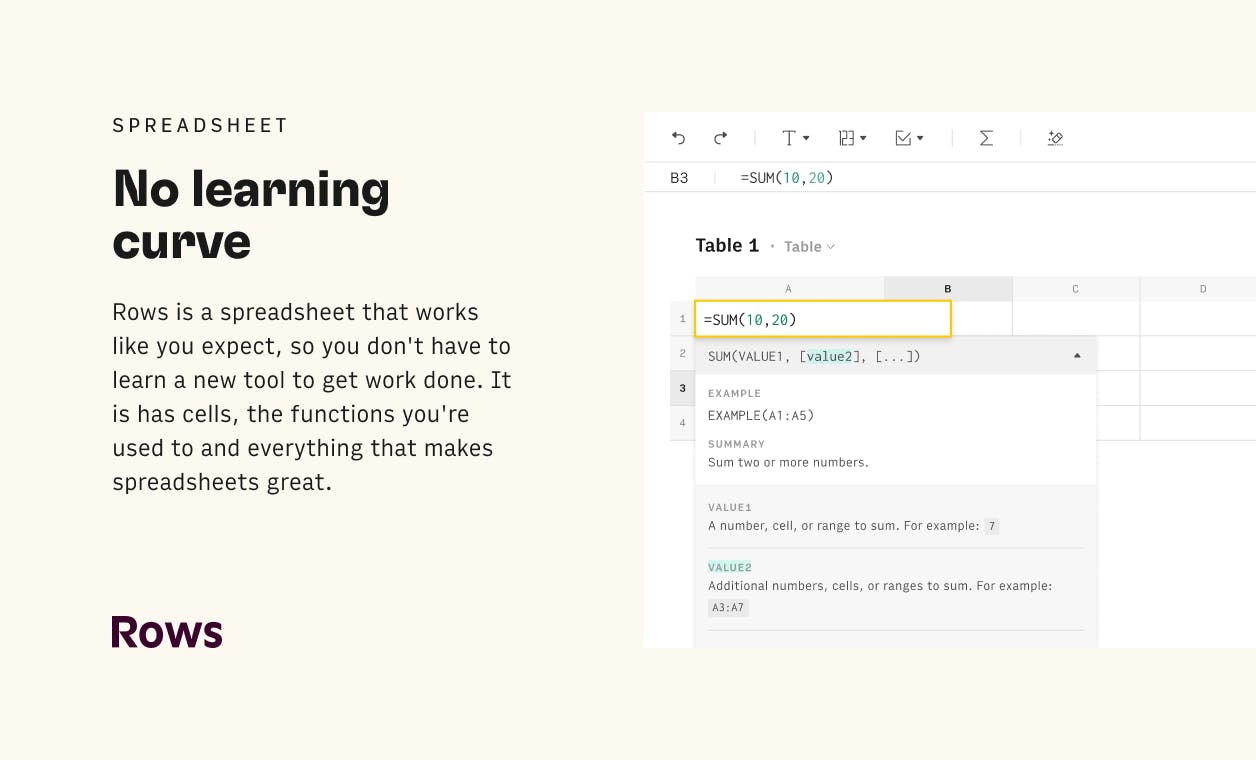Click cell C1 in the table

pos(1076,319)
